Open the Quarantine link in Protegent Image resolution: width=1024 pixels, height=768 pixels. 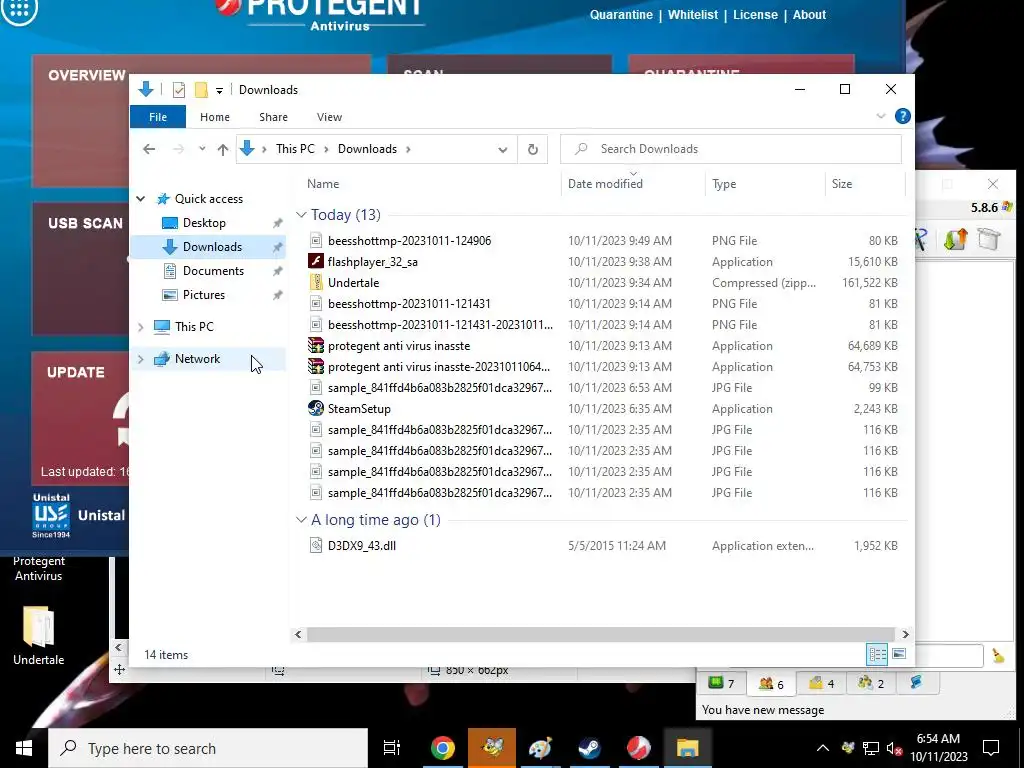(621, 14)
